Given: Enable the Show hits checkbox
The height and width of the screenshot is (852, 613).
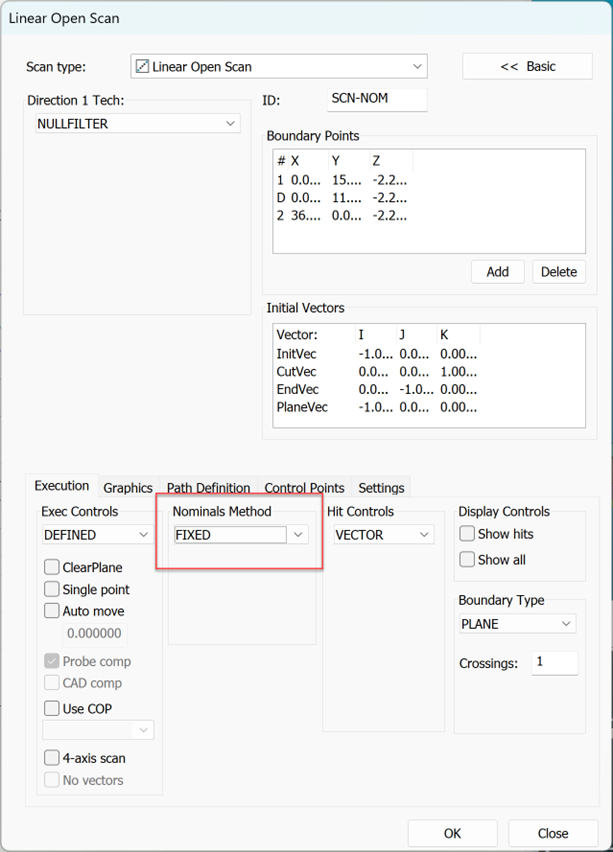Looking at the screenshot, I should point(467,534).
